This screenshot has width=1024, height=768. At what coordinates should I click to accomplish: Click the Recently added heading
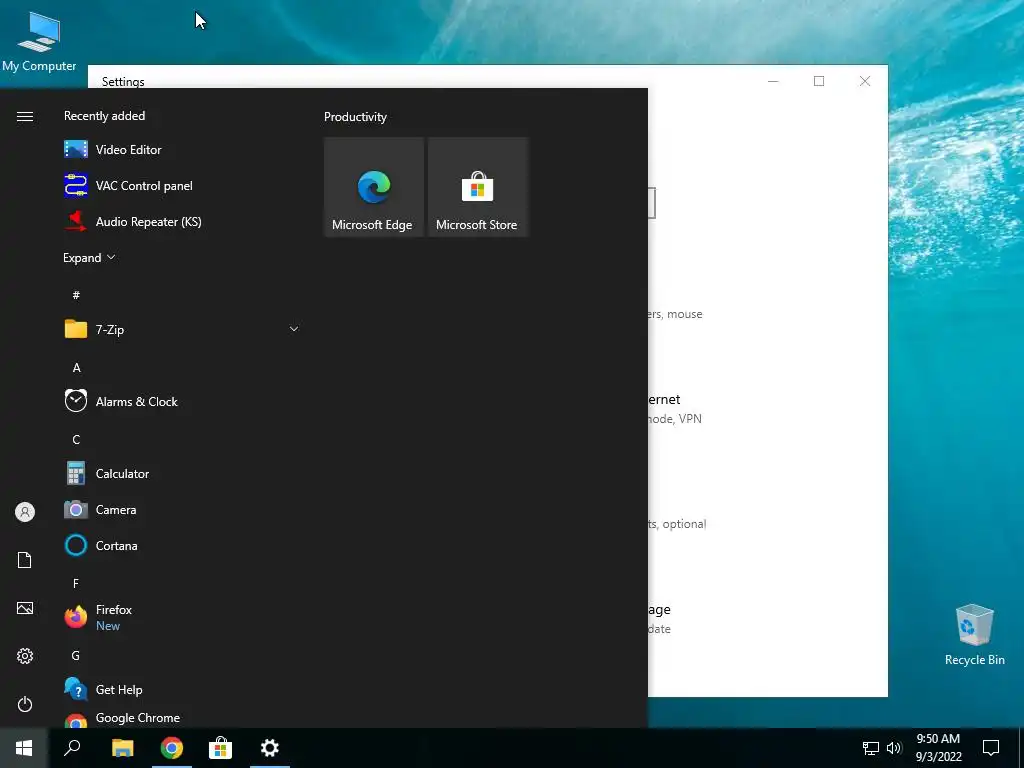[x=104, y=116]
